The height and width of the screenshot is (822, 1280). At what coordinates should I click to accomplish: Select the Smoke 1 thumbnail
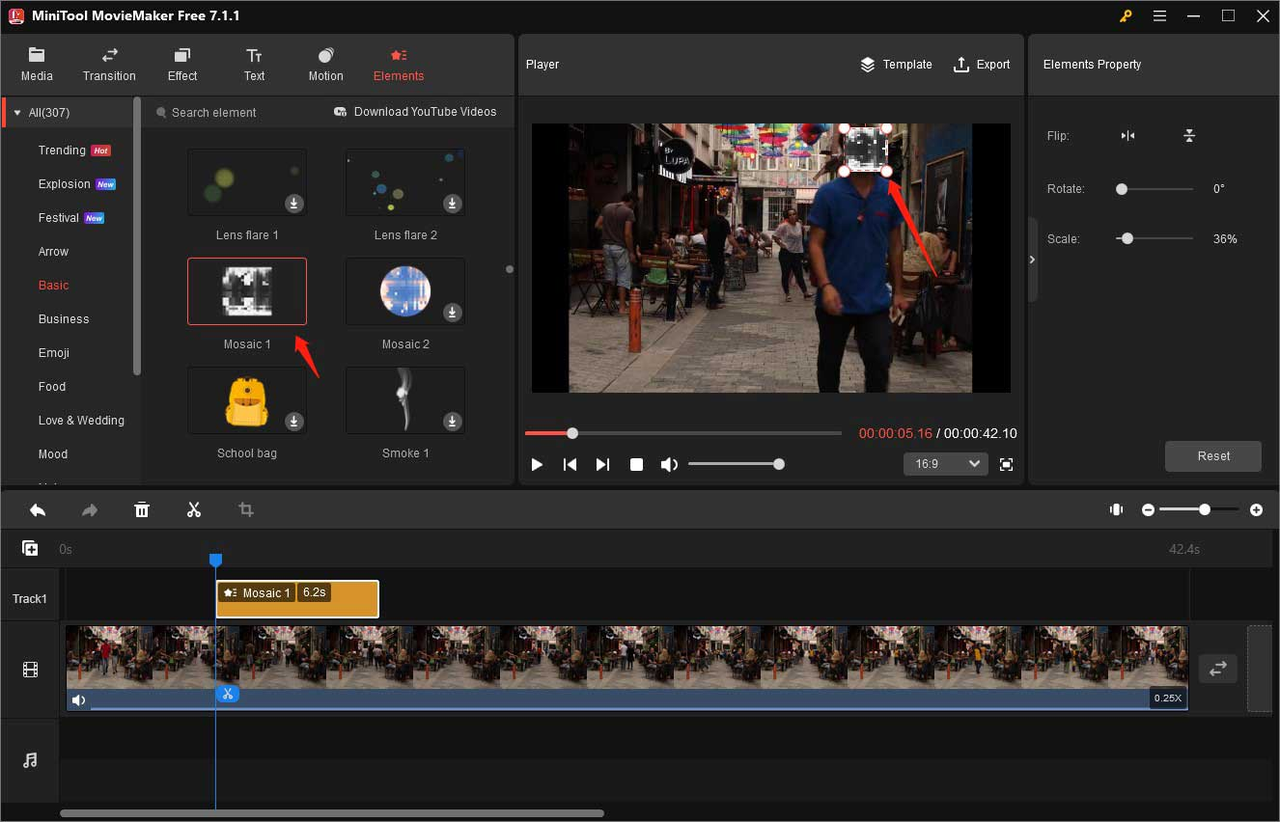pyautogui.click(x=405, y=400)
